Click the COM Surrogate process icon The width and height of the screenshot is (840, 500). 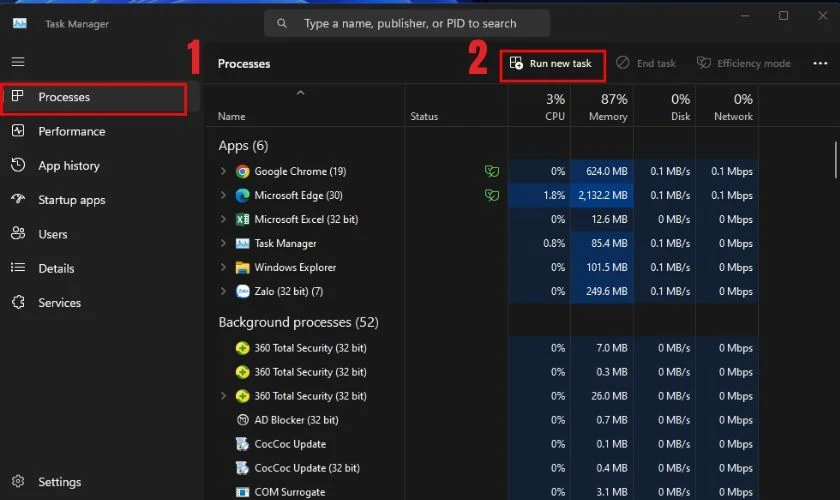243,492
